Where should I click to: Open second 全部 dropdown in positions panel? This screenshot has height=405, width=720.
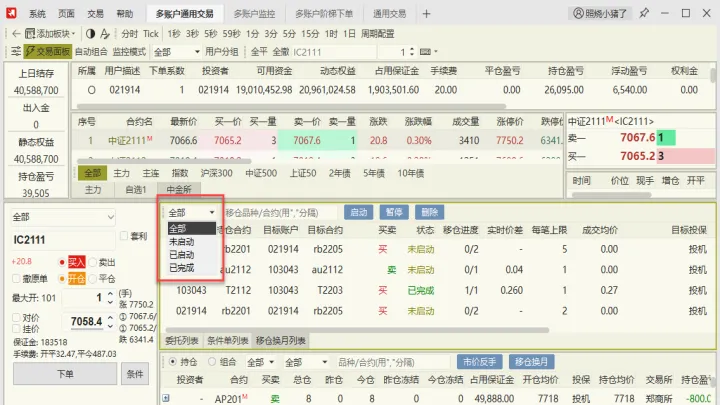tap(306, 362)
